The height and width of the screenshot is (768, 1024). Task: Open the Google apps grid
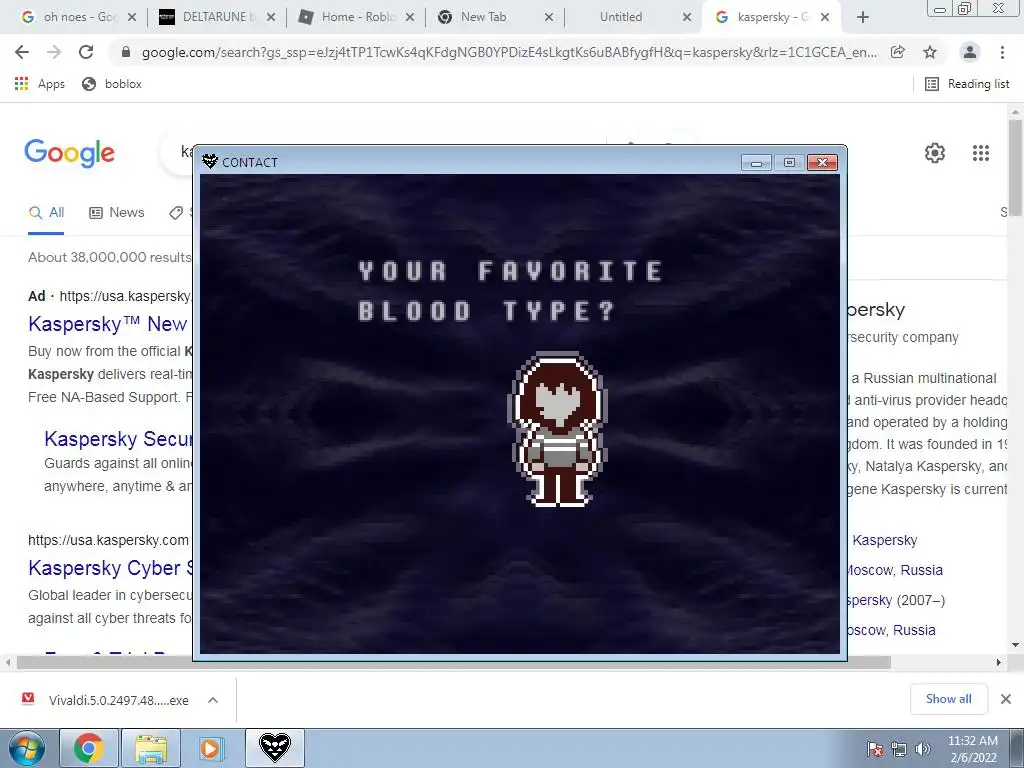pyautogui.click(x=981, y=153)
